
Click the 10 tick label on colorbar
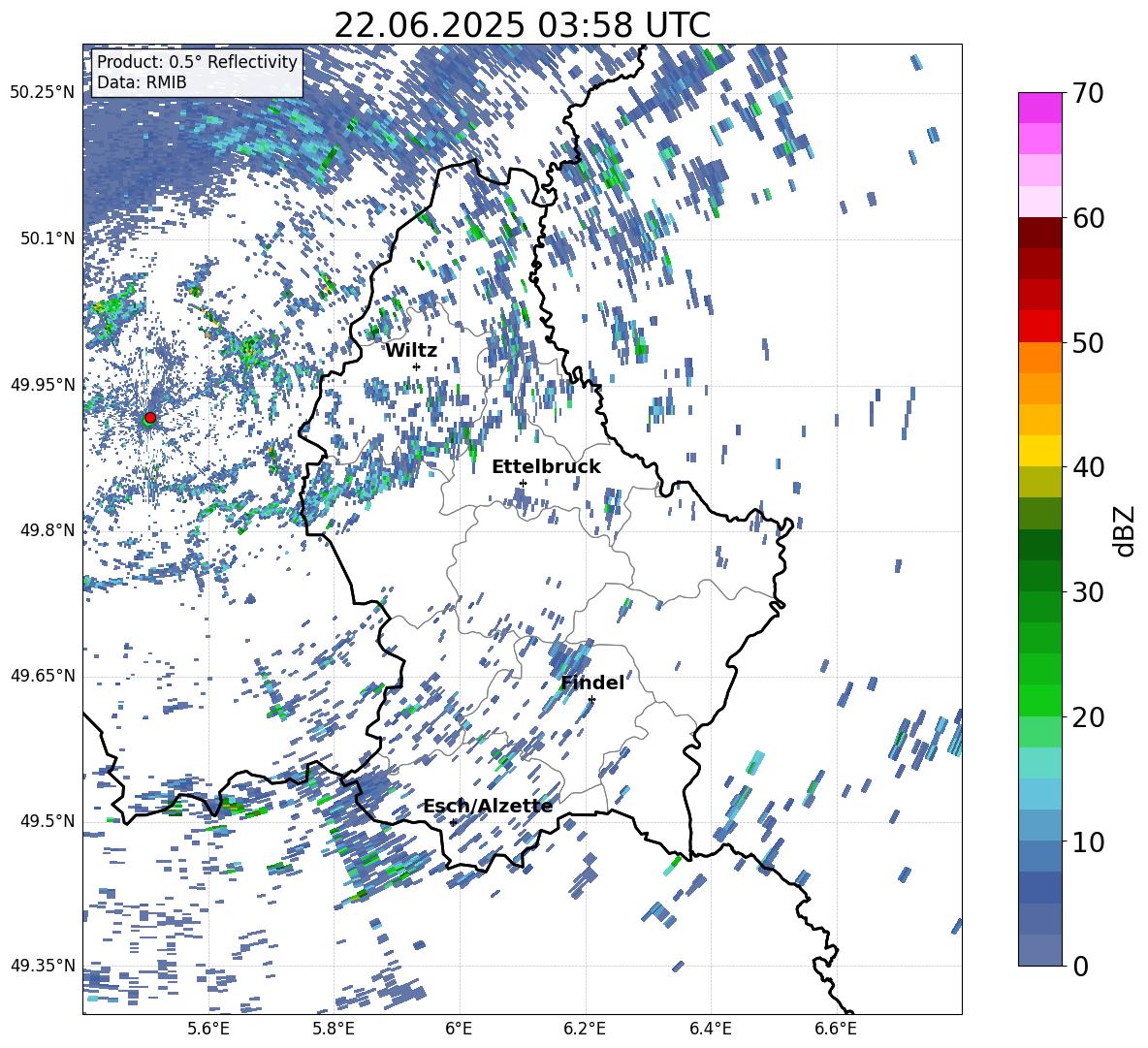(1088, 842)
